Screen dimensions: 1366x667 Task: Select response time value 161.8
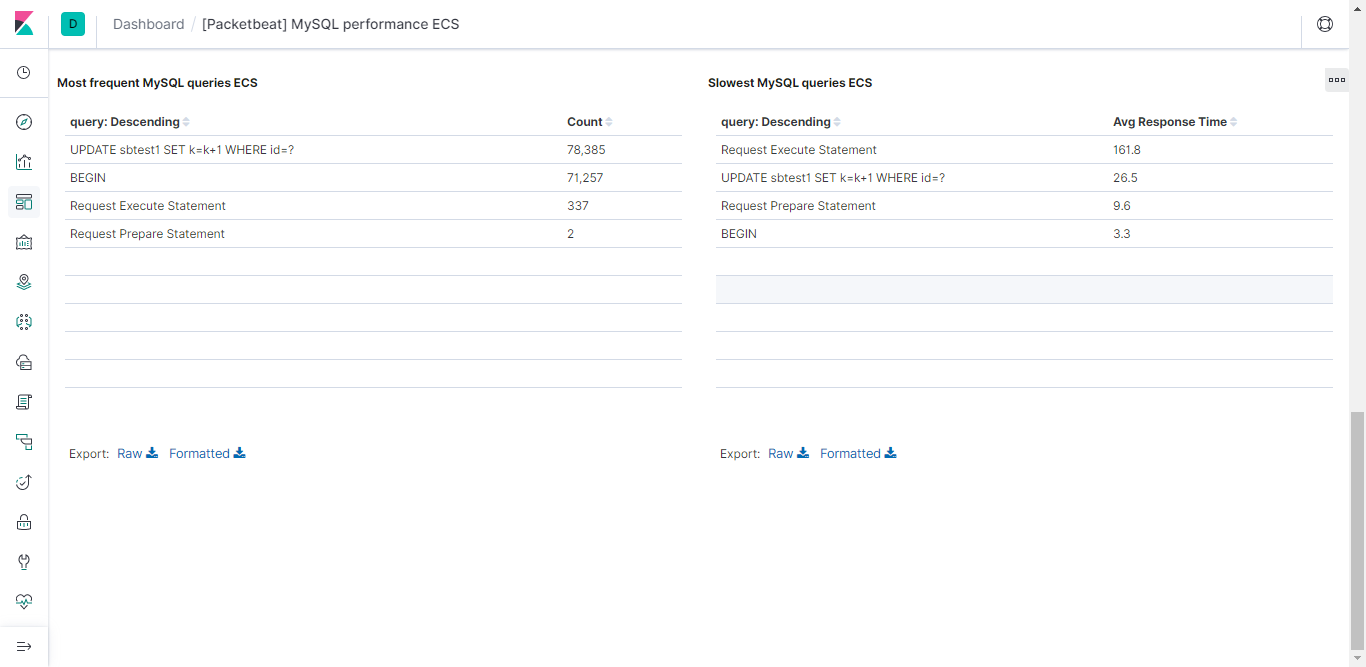coord(1127,150)
